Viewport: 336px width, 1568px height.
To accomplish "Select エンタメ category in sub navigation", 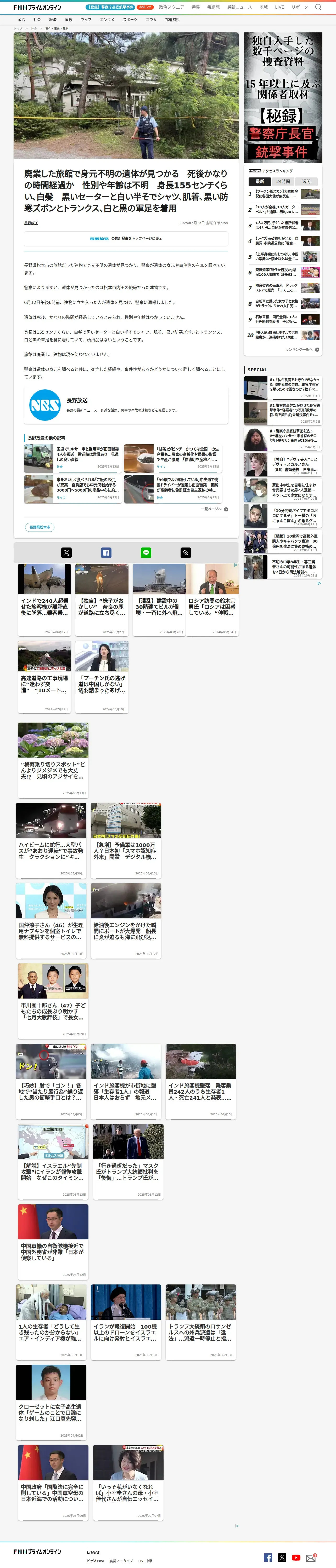I will click(107, 20).
